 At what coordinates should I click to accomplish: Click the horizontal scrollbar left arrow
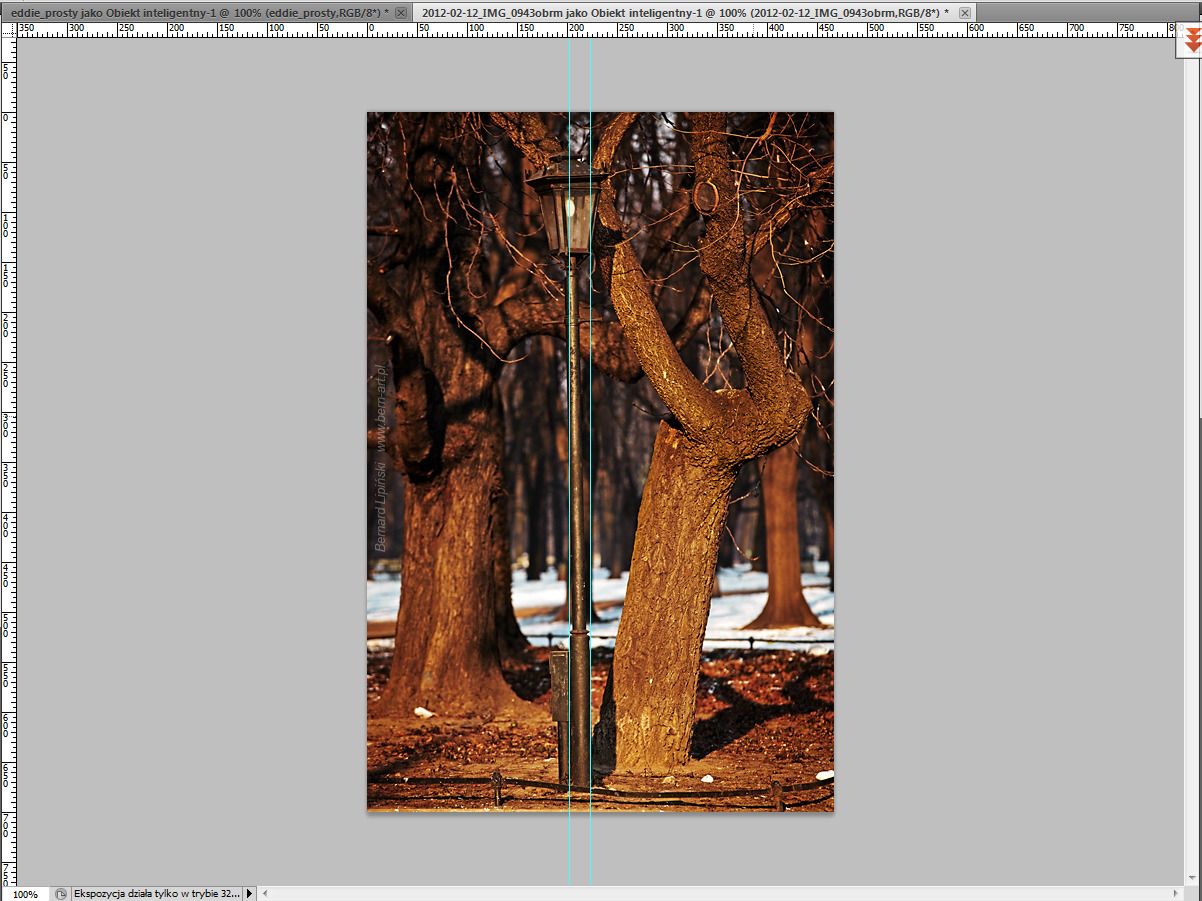pyautogui.click(x=265, y=893)
